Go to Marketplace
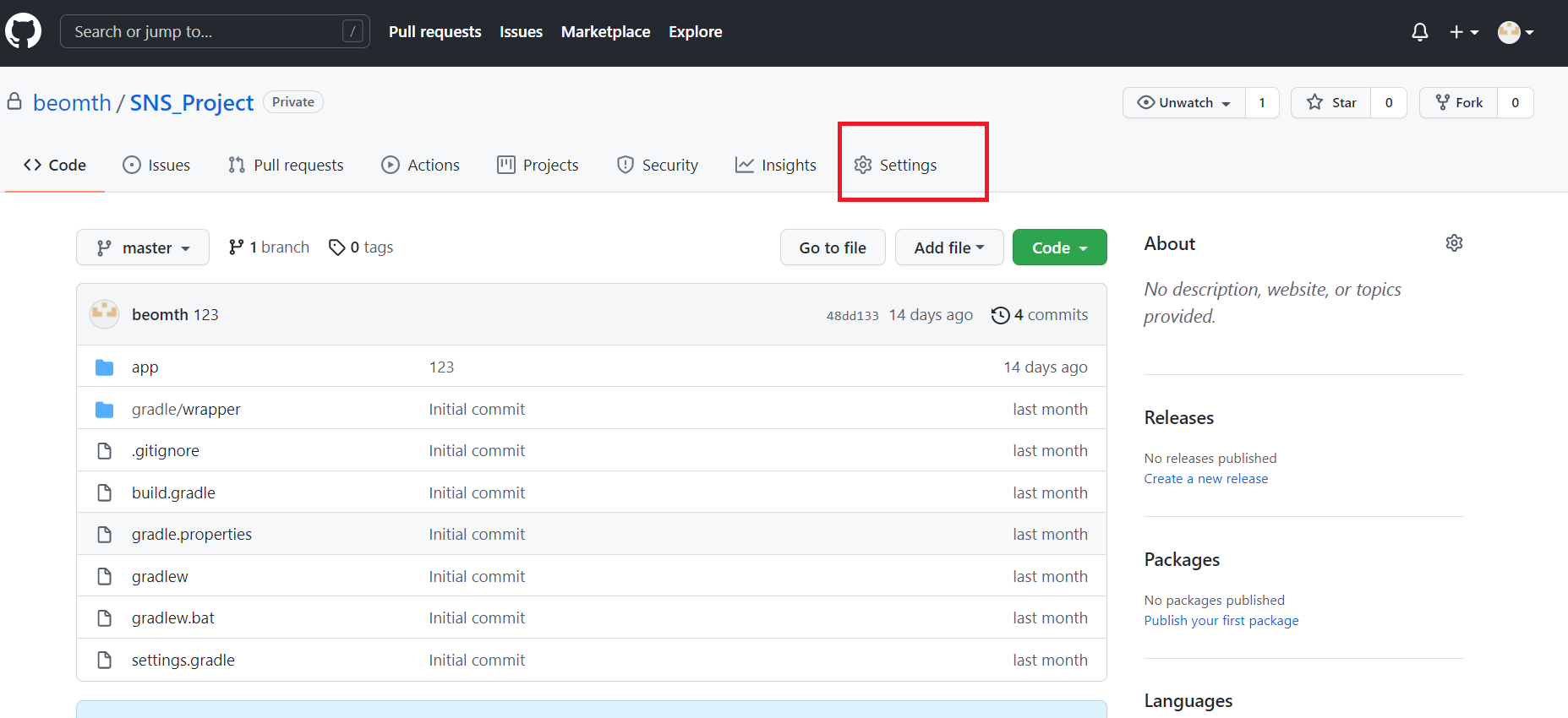1568x718 pixels. 605,32
